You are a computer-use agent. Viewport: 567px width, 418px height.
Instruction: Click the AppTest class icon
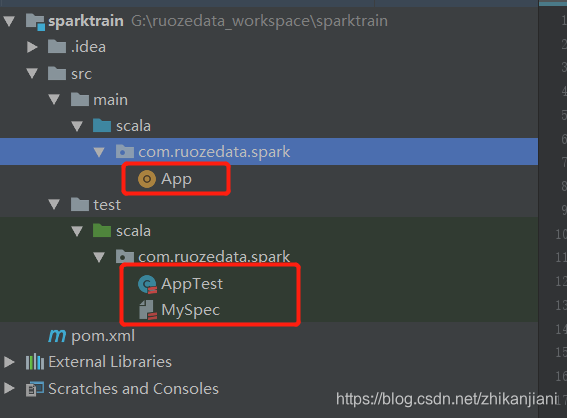click(147, 284)
